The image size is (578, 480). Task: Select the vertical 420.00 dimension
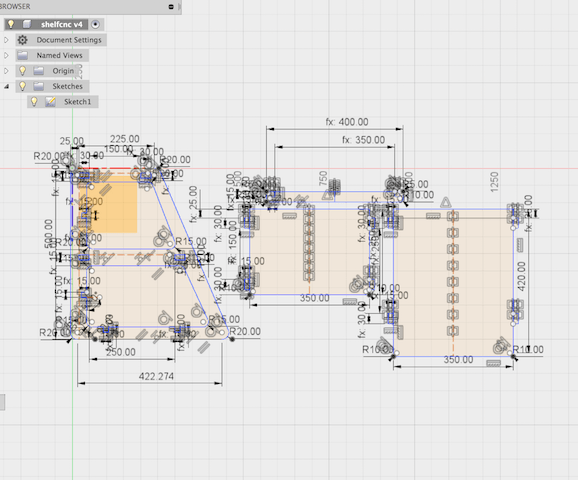pos(521,276)
